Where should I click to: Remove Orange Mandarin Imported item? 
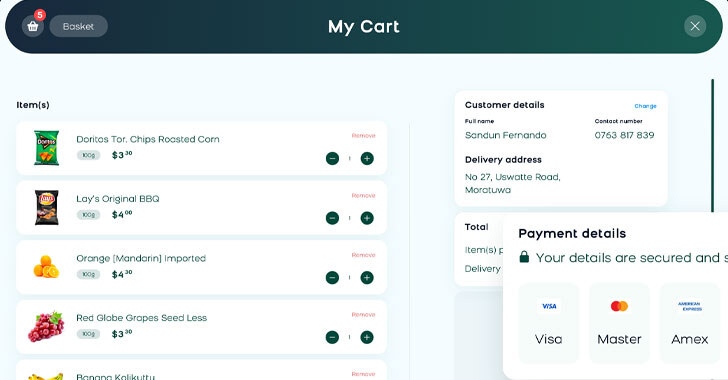coord(364,255)
